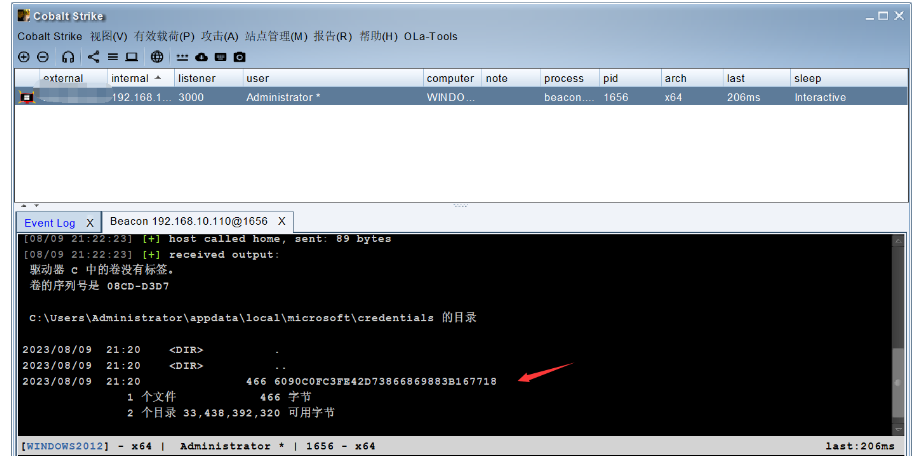Click the 192.168.1... internal IP cell
Image resolution: width=912 pixels, height=456 pixels.
[141, 97]
